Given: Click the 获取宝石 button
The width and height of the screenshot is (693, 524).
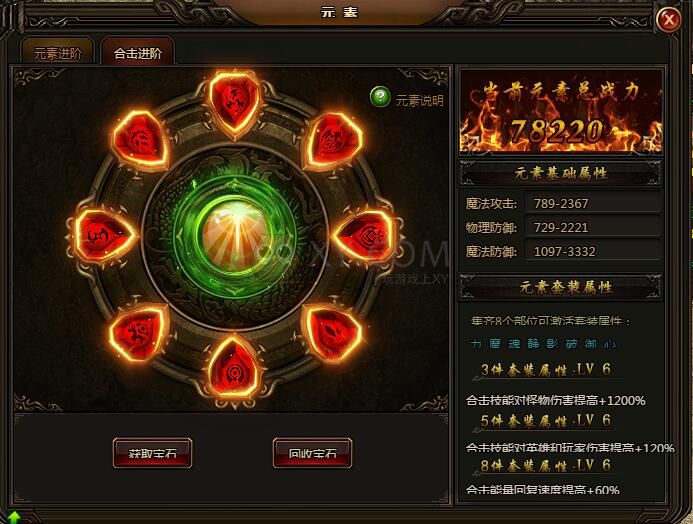Looking at the screenshot, I should [152, 453].
